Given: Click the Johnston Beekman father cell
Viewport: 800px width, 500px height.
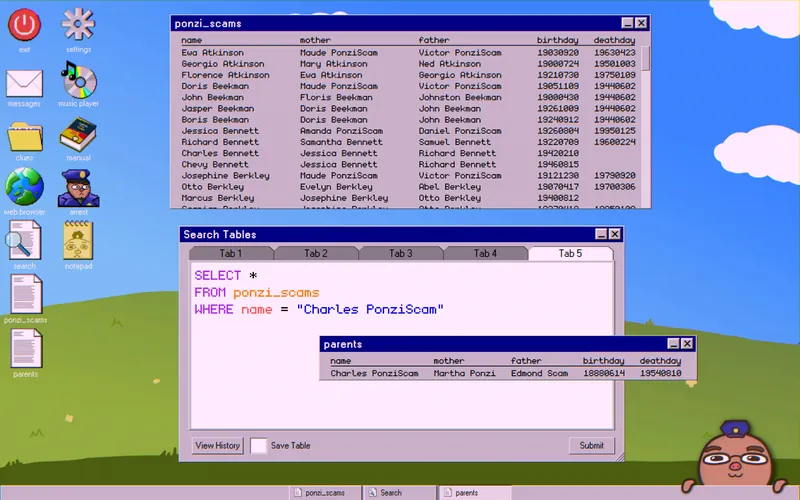Looking at the screenshot, I should (460, 97).
